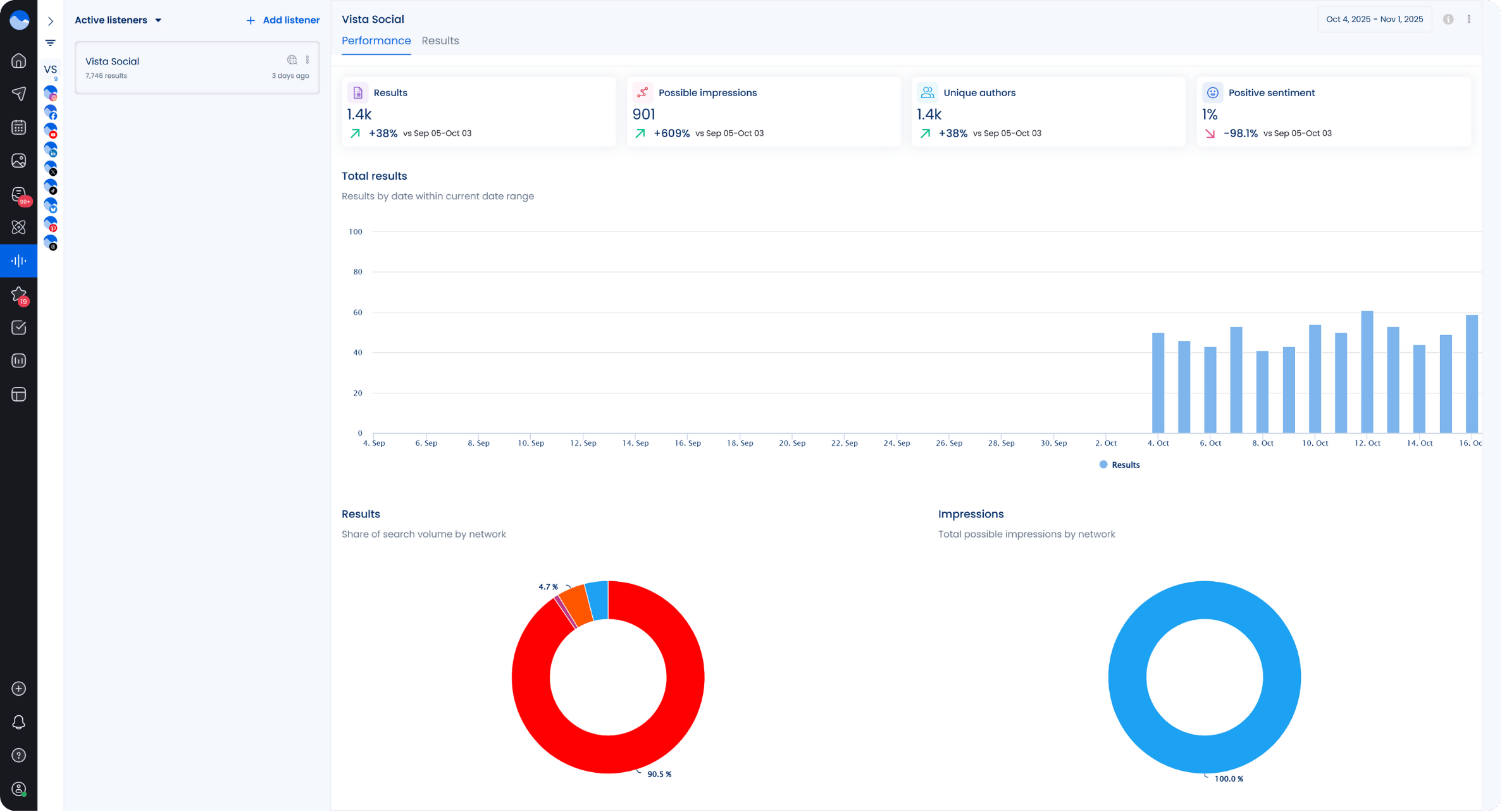Select the Vista Social listener card
1502x812 pixels.
[x=190, y=68]
